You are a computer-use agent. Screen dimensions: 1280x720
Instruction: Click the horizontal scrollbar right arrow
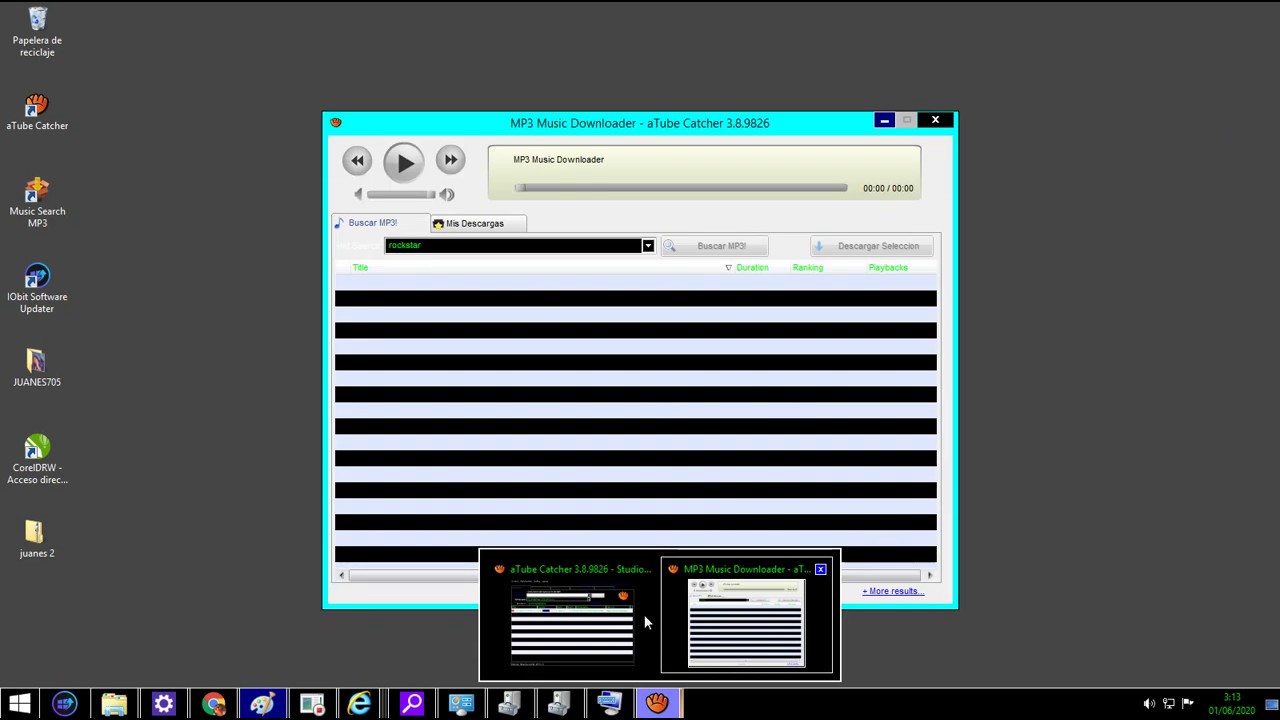[x=929, y=575]
